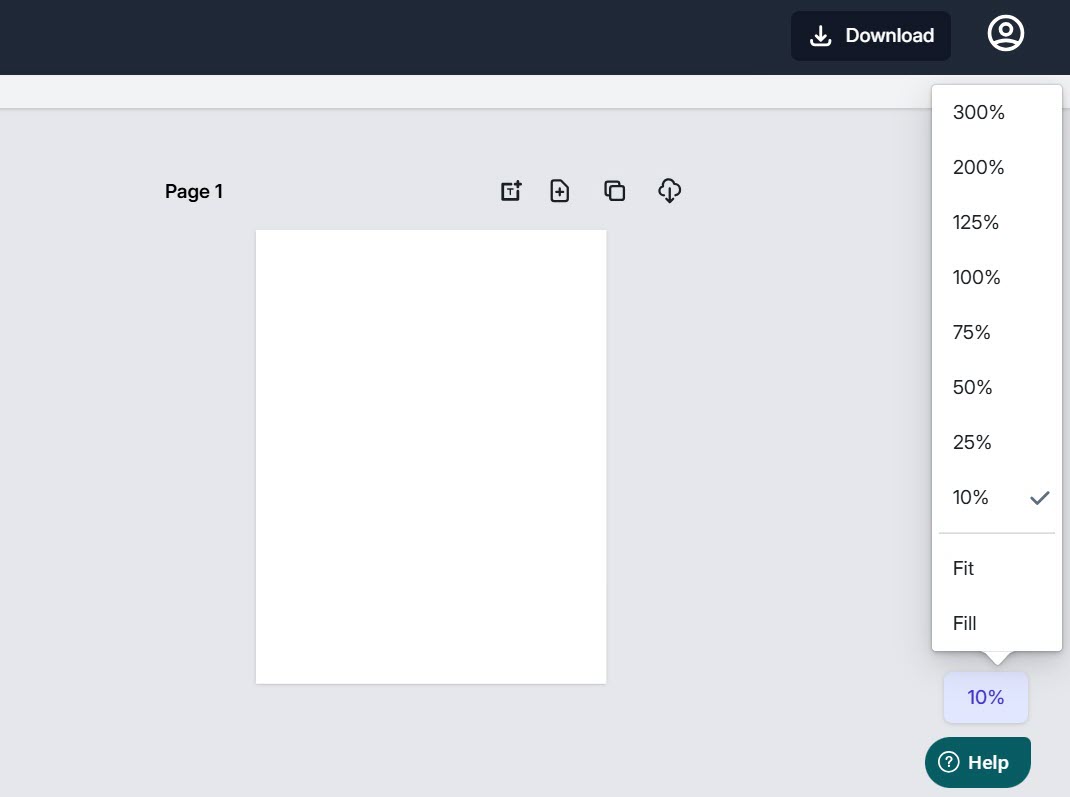Click the blank white page canvas
1070x797 pixels.
431,457
